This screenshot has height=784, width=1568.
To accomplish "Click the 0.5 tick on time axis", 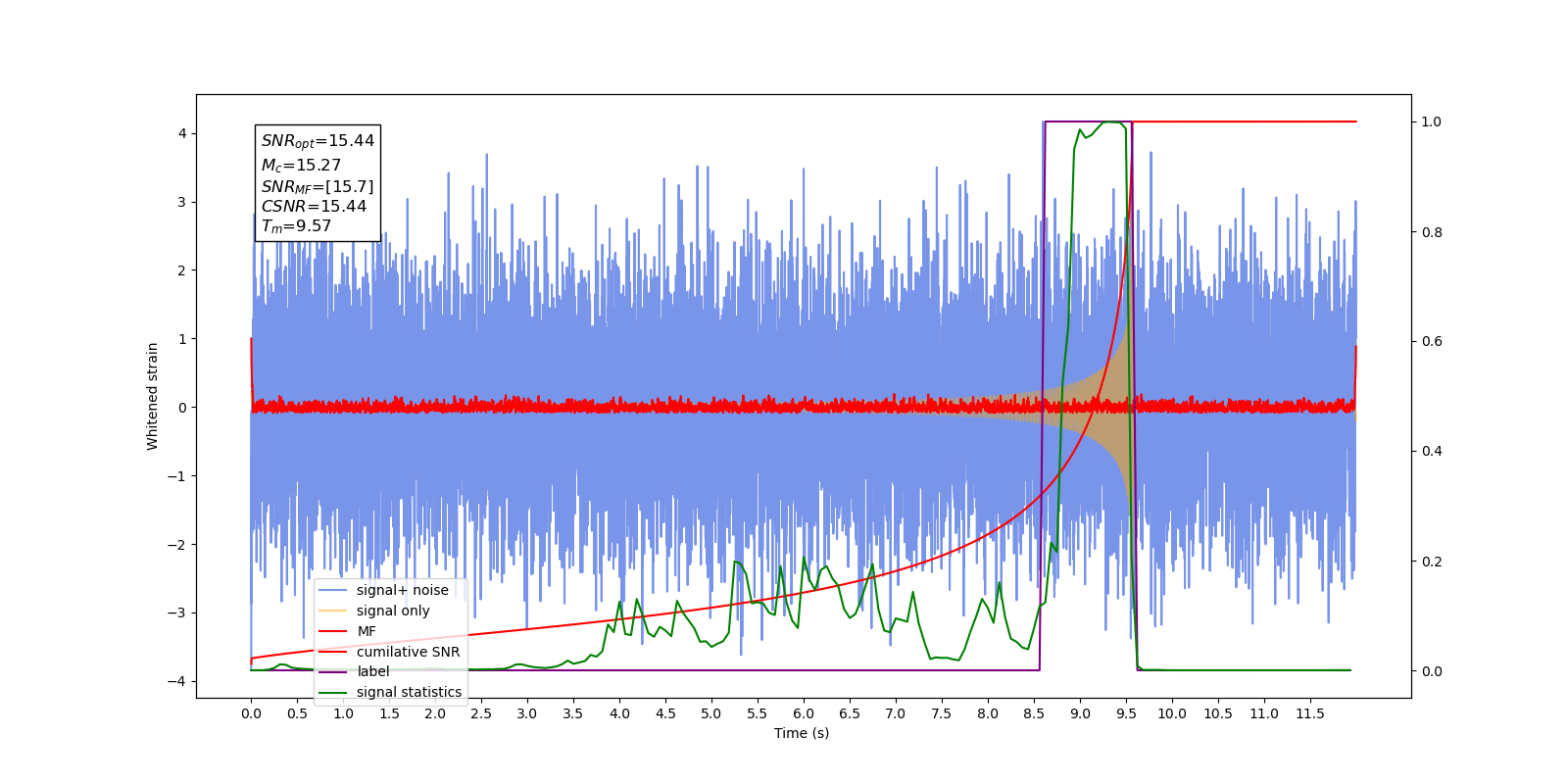I will [297, 713].
